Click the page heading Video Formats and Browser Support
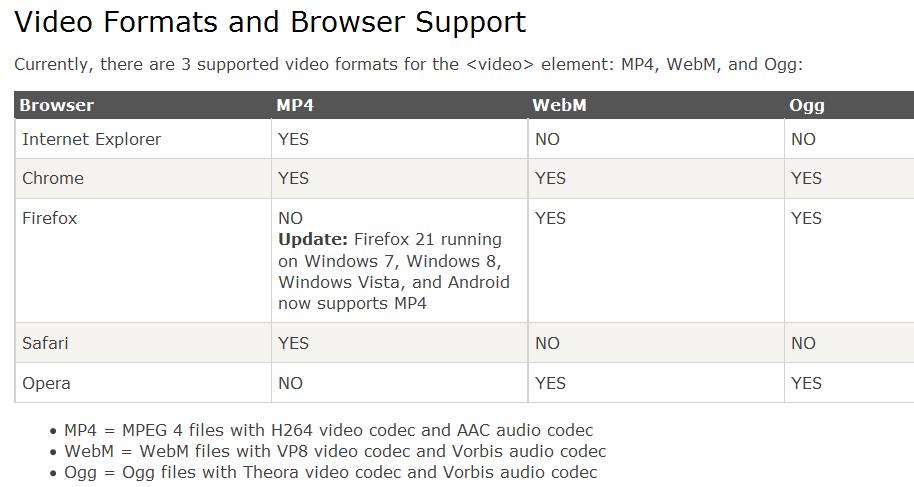 pyautogui.click(x=270, y=22)
